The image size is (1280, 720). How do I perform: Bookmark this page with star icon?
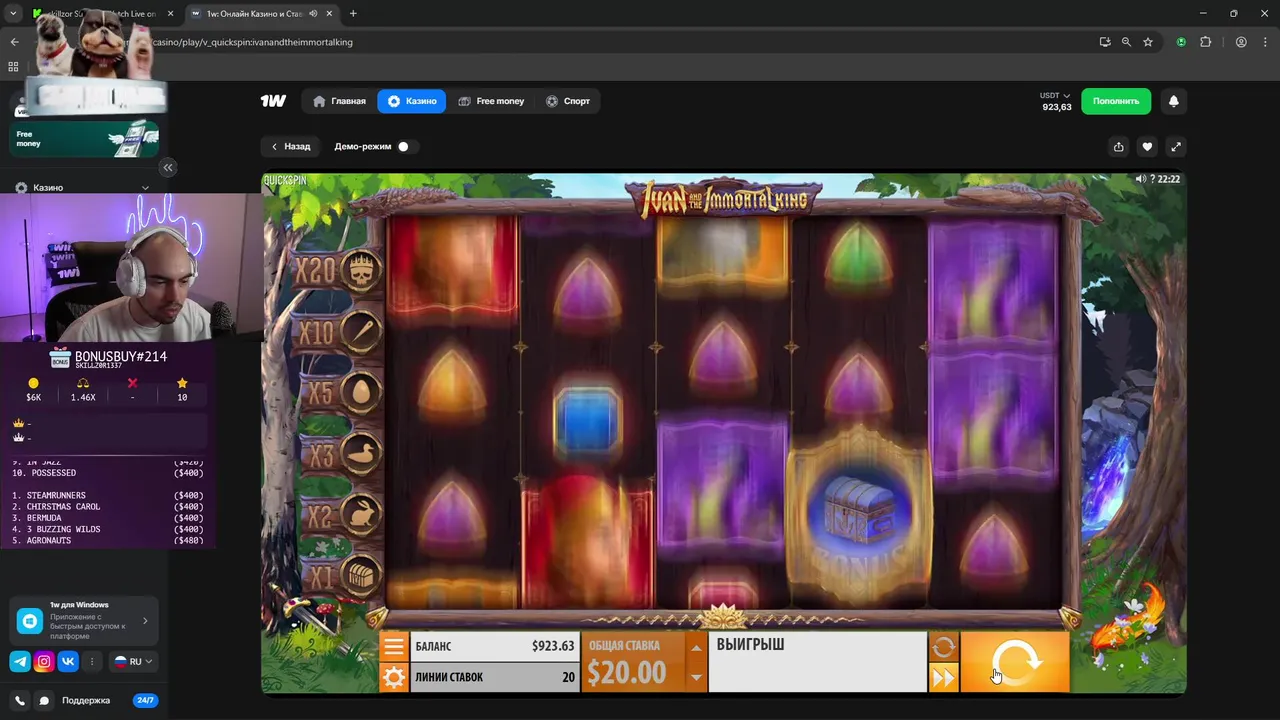(x=1148, y=42)
